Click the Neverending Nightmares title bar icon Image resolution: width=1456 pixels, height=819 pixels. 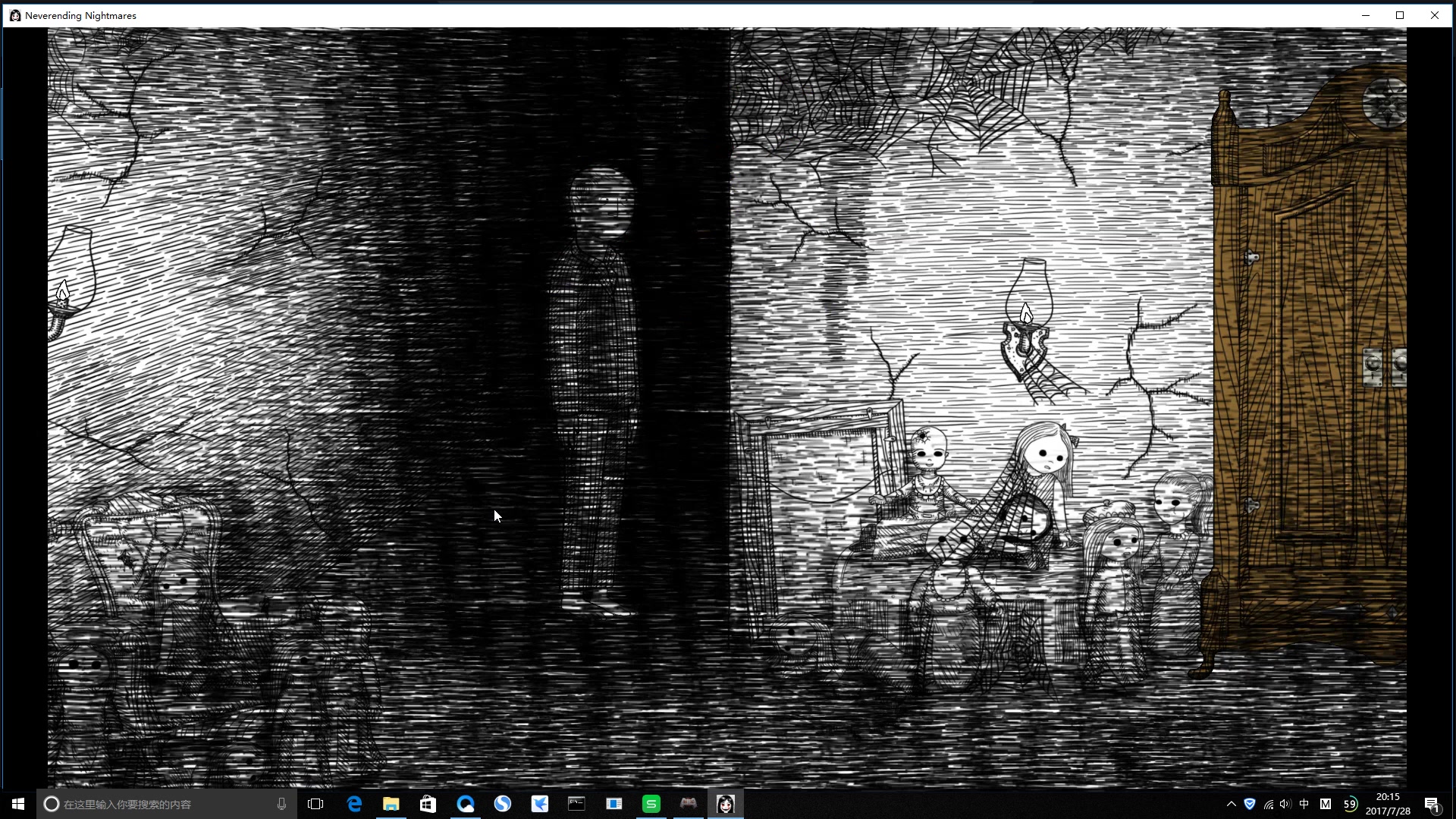[14, 15]
